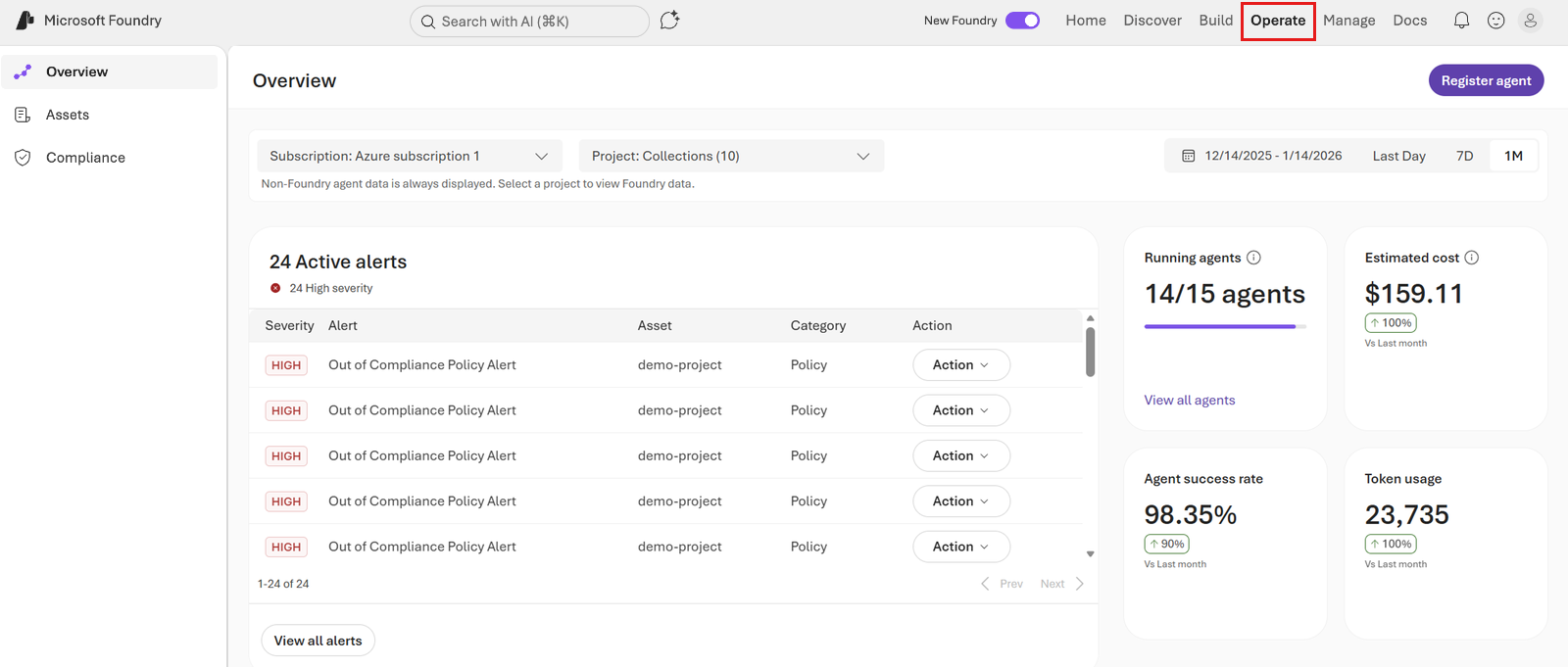
Task: Click the 24 Active alerts heading
Action: (x=338, y=262)
